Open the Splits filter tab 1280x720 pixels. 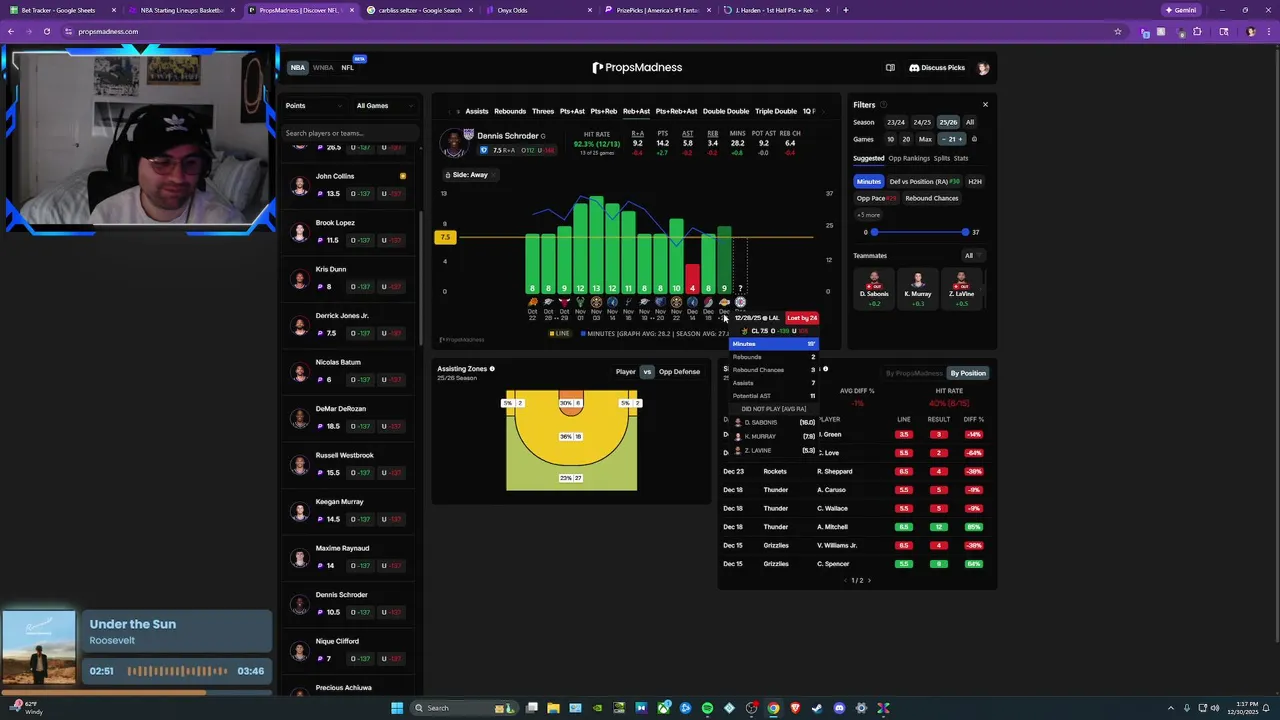coord(942,158)
